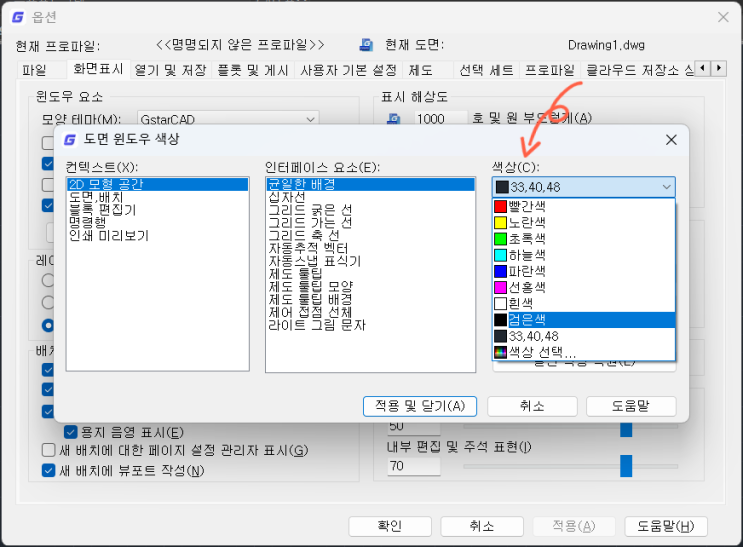Click drawing icon beside 현재 도면
The width and height of the screenshot is (743, 547).
tap(366, 45)
